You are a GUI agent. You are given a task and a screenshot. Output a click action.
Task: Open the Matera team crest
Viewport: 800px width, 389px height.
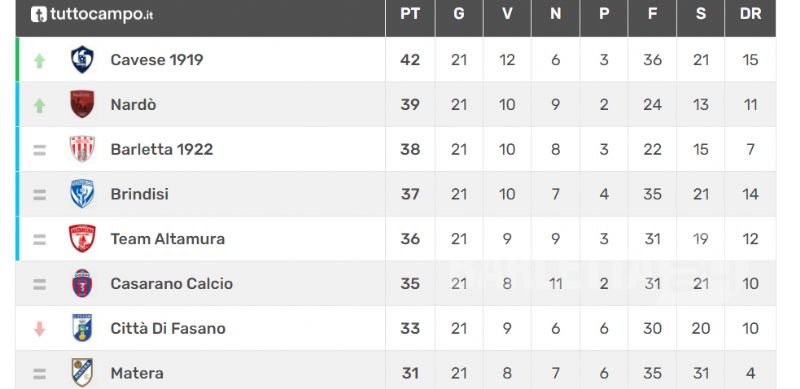click(x=82, y=373)
